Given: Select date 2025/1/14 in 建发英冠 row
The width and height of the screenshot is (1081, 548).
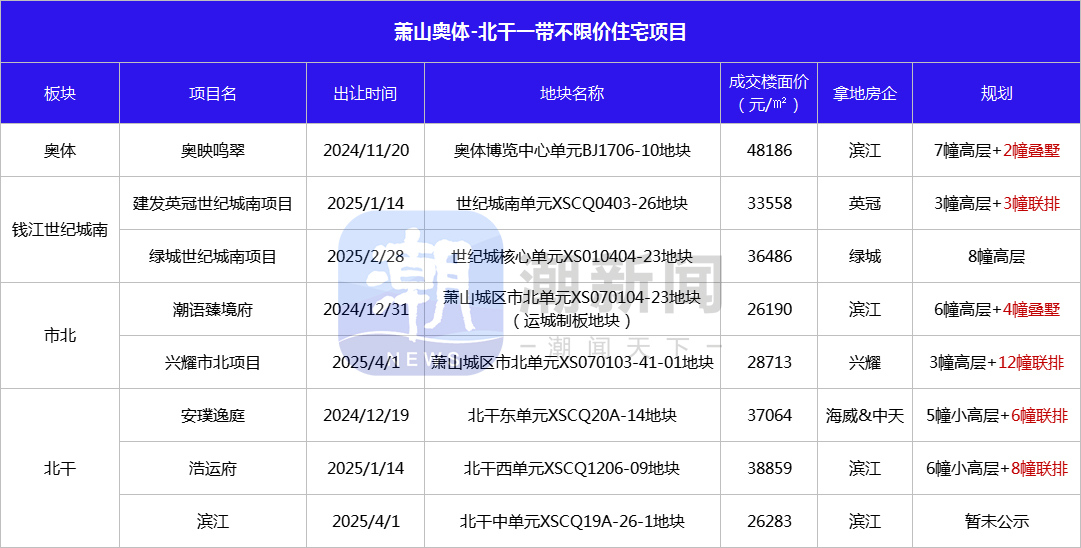Looking at the screenshot, I should [365, 203].
